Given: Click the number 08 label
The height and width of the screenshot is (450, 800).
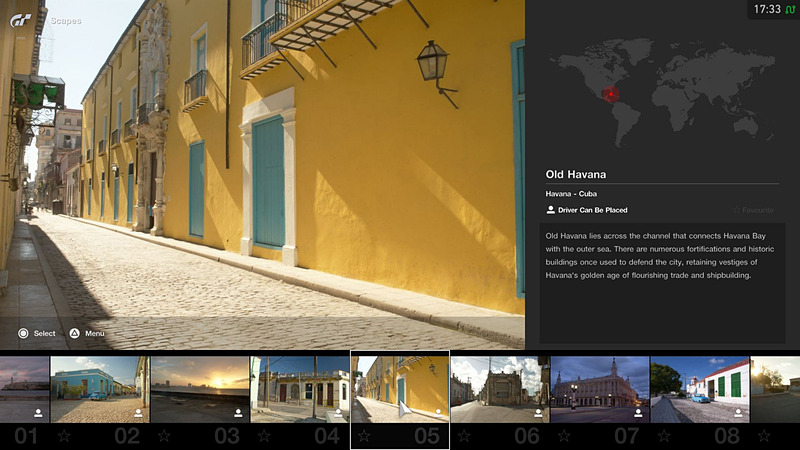Looking at the screenshot, I should (x=727, y=436).
